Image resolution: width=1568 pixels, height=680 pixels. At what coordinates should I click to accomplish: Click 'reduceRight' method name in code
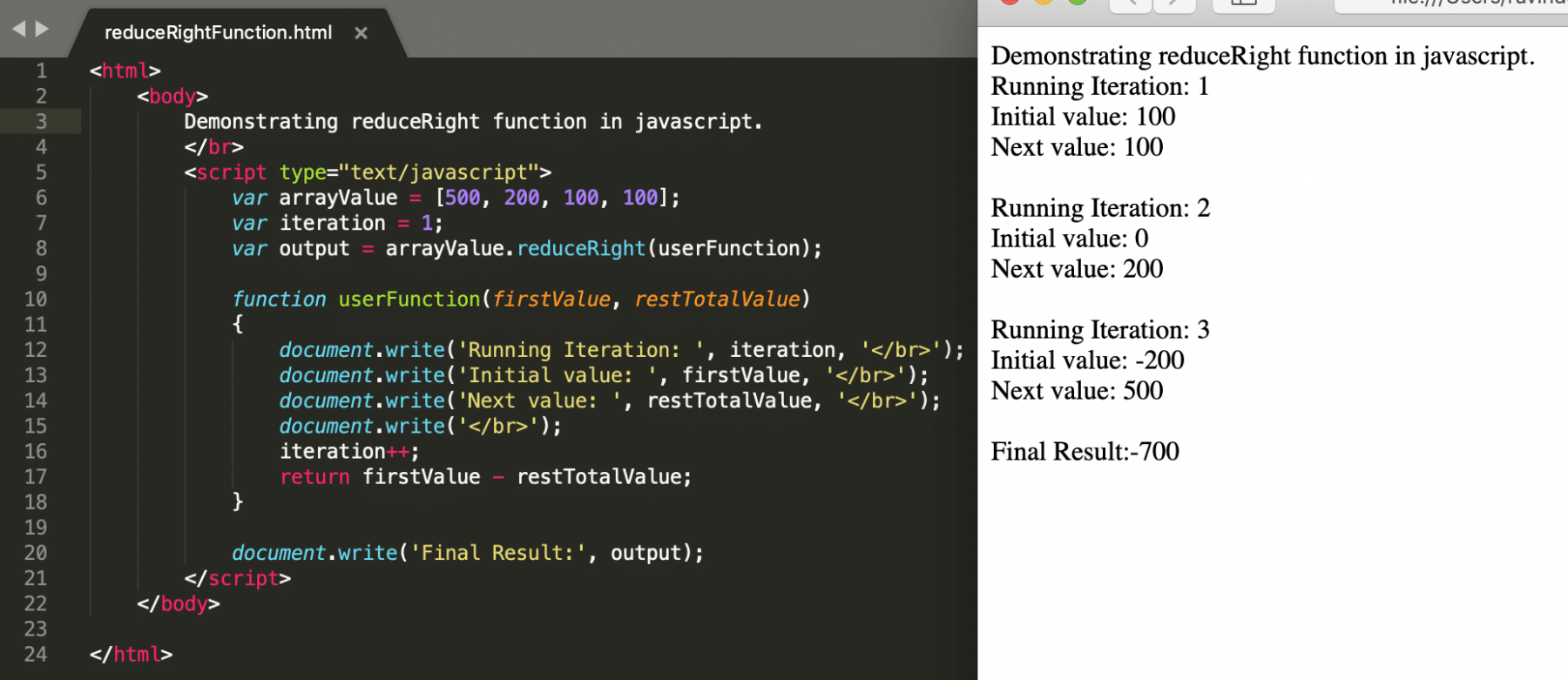click(x=581, y=248)
